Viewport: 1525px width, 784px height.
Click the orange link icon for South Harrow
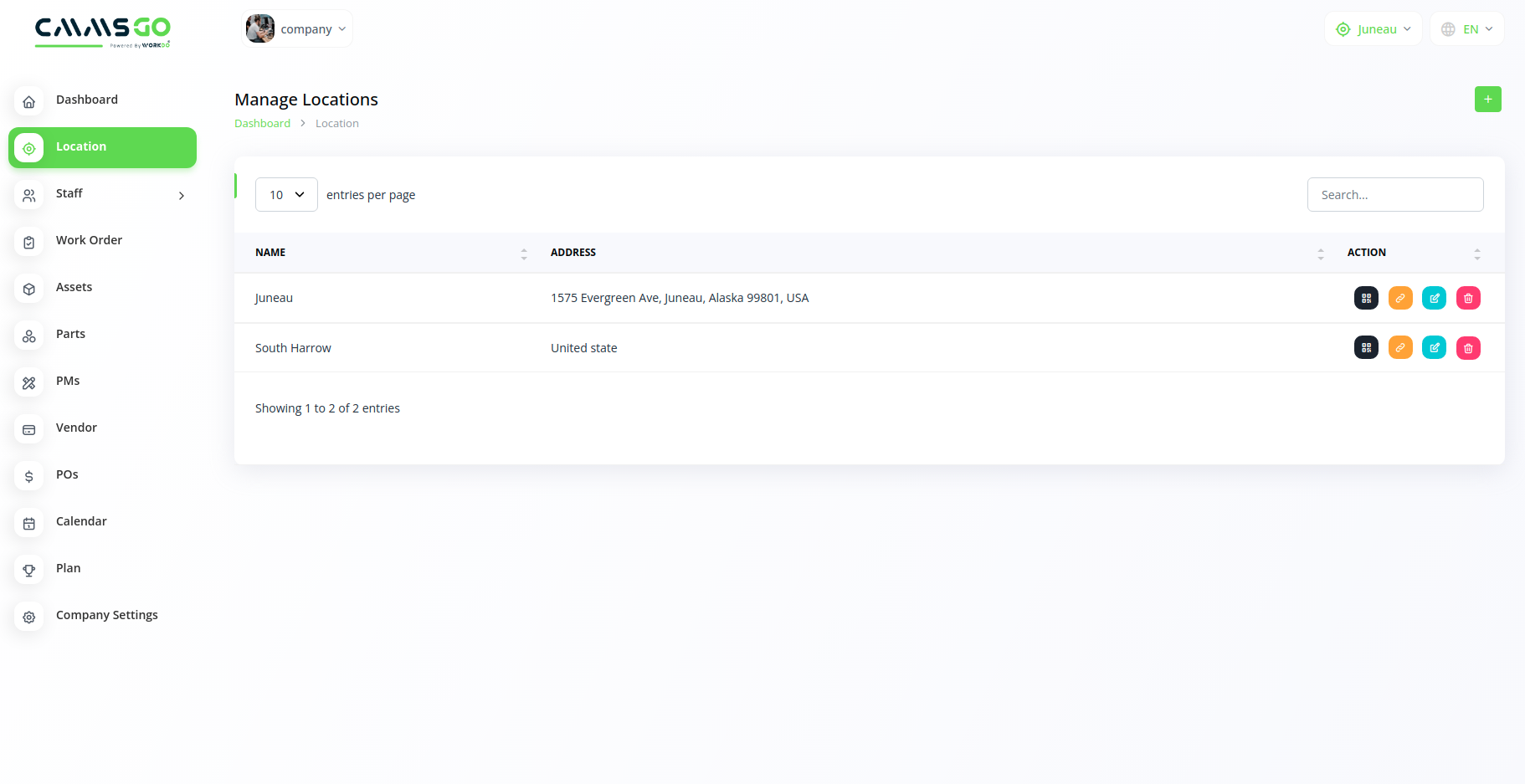1400,348
